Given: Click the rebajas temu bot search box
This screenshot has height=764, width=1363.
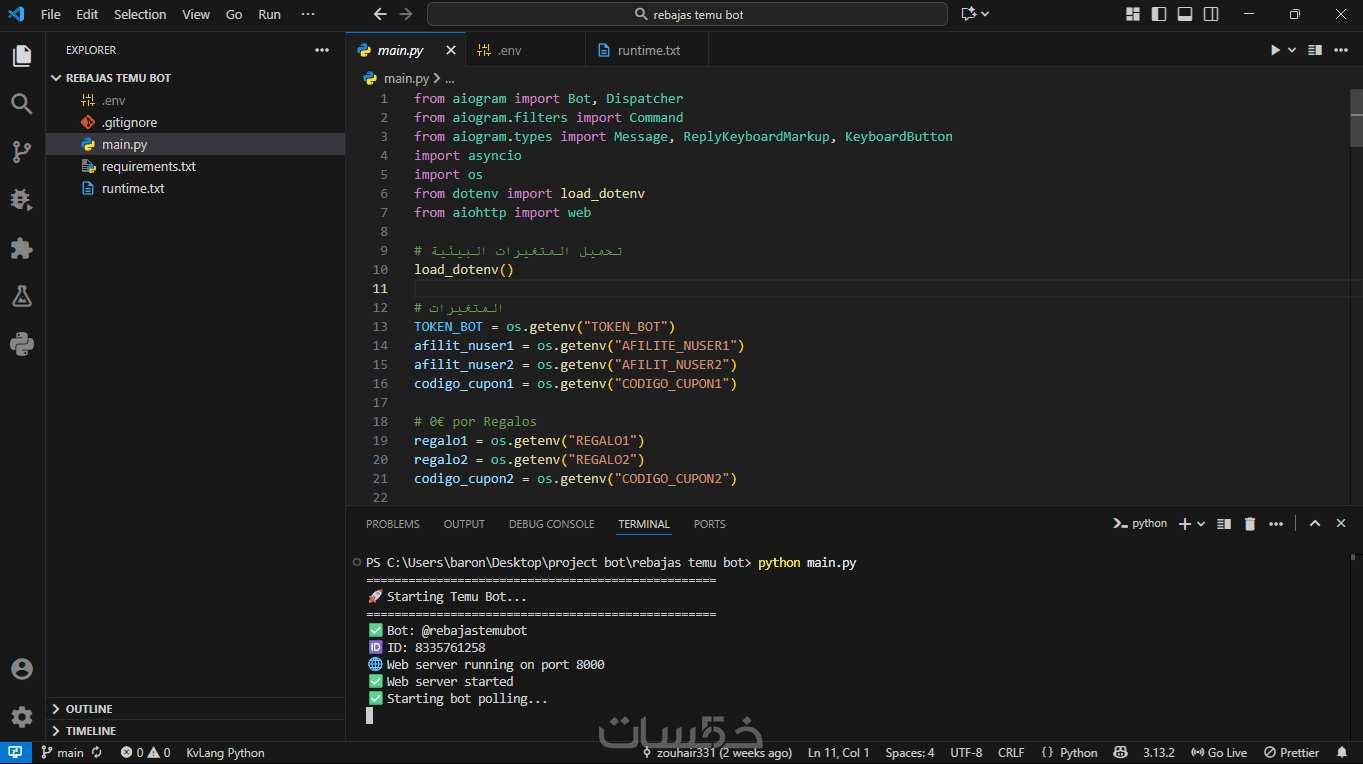Looking at the screenshot, I should click(687, 14).
